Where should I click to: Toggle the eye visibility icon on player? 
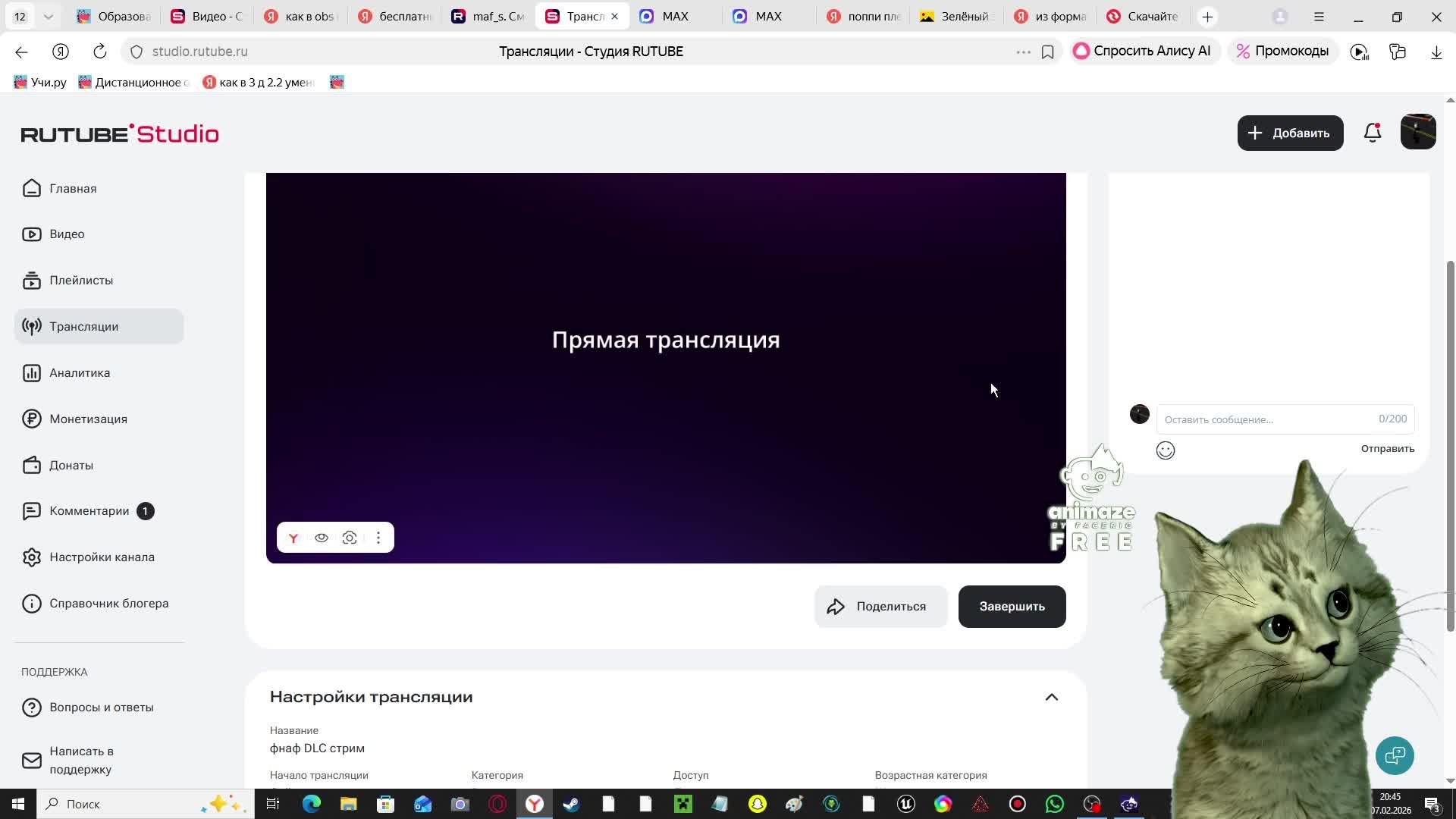coord(322,538)
